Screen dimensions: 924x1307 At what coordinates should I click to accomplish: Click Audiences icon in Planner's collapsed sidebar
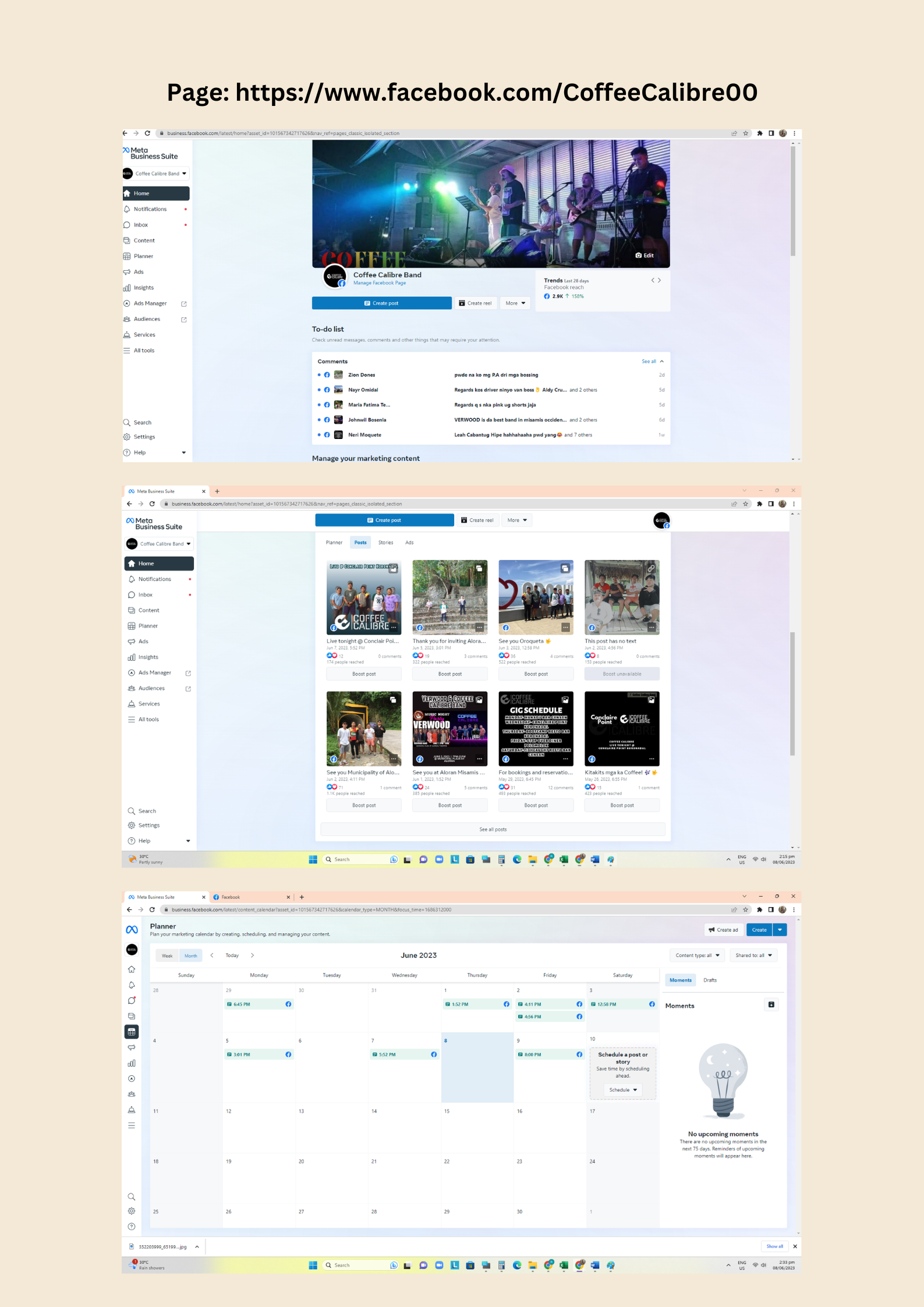132,1095
